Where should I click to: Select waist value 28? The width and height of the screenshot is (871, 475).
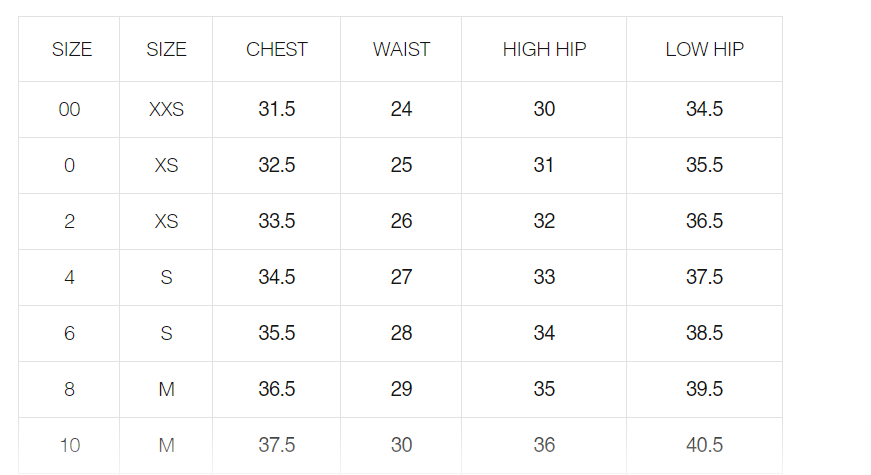tap(401, 333)
